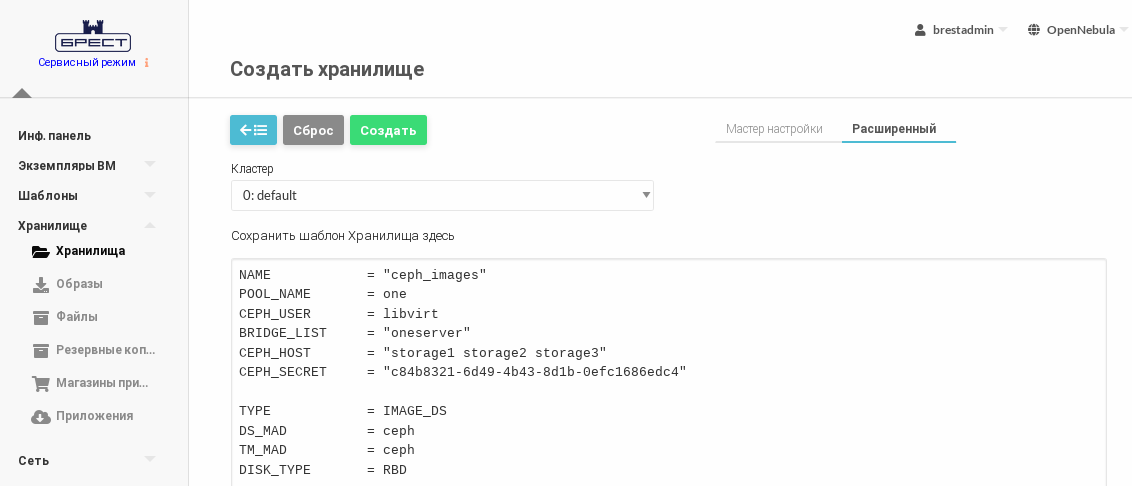1132x486 pixels.
Task: Click the back-to-list arrow button
Action: coord(253,130)
